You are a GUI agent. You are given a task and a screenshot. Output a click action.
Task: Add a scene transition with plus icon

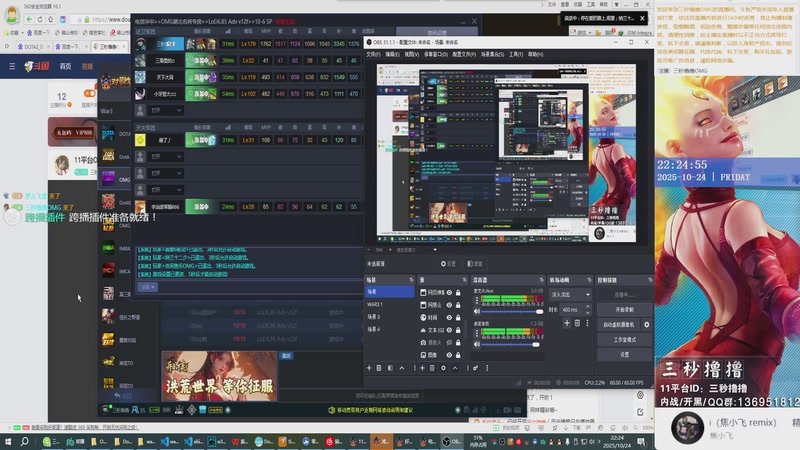(567, 323)
